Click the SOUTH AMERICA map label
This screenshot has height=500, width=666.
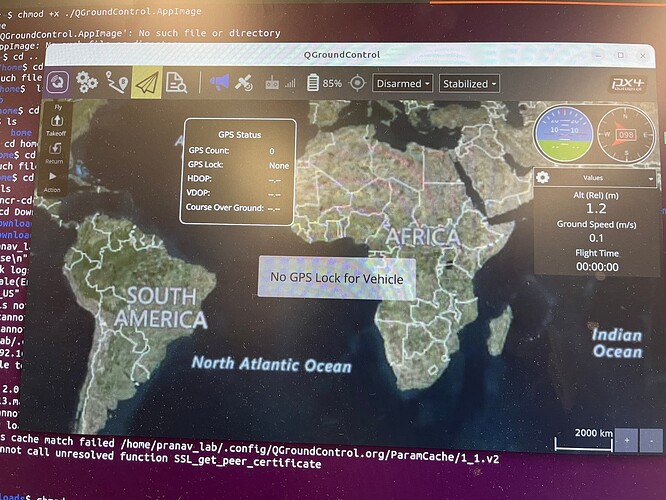[161, 308]
